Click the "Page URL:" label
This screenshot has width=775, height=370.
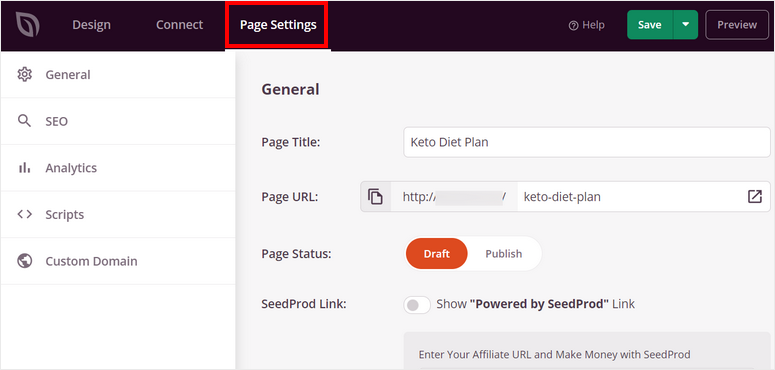(290, 197)
